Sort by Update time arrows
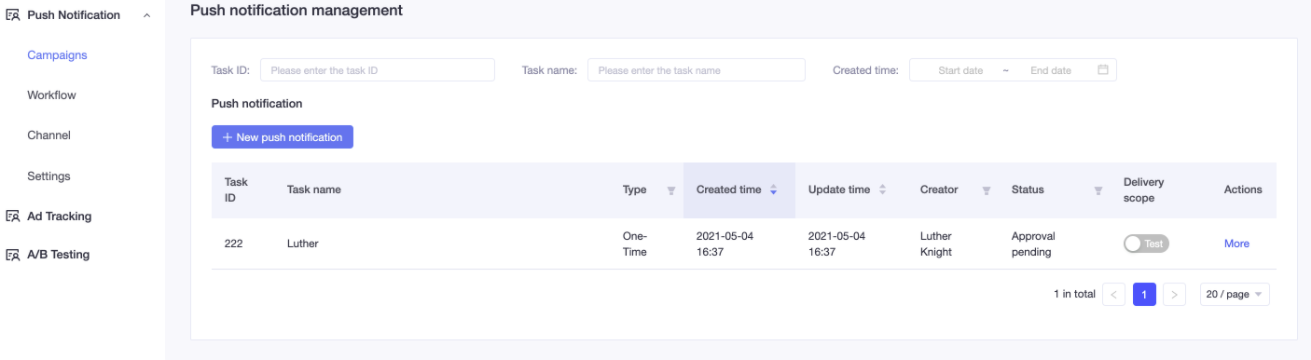 point(882,190)
